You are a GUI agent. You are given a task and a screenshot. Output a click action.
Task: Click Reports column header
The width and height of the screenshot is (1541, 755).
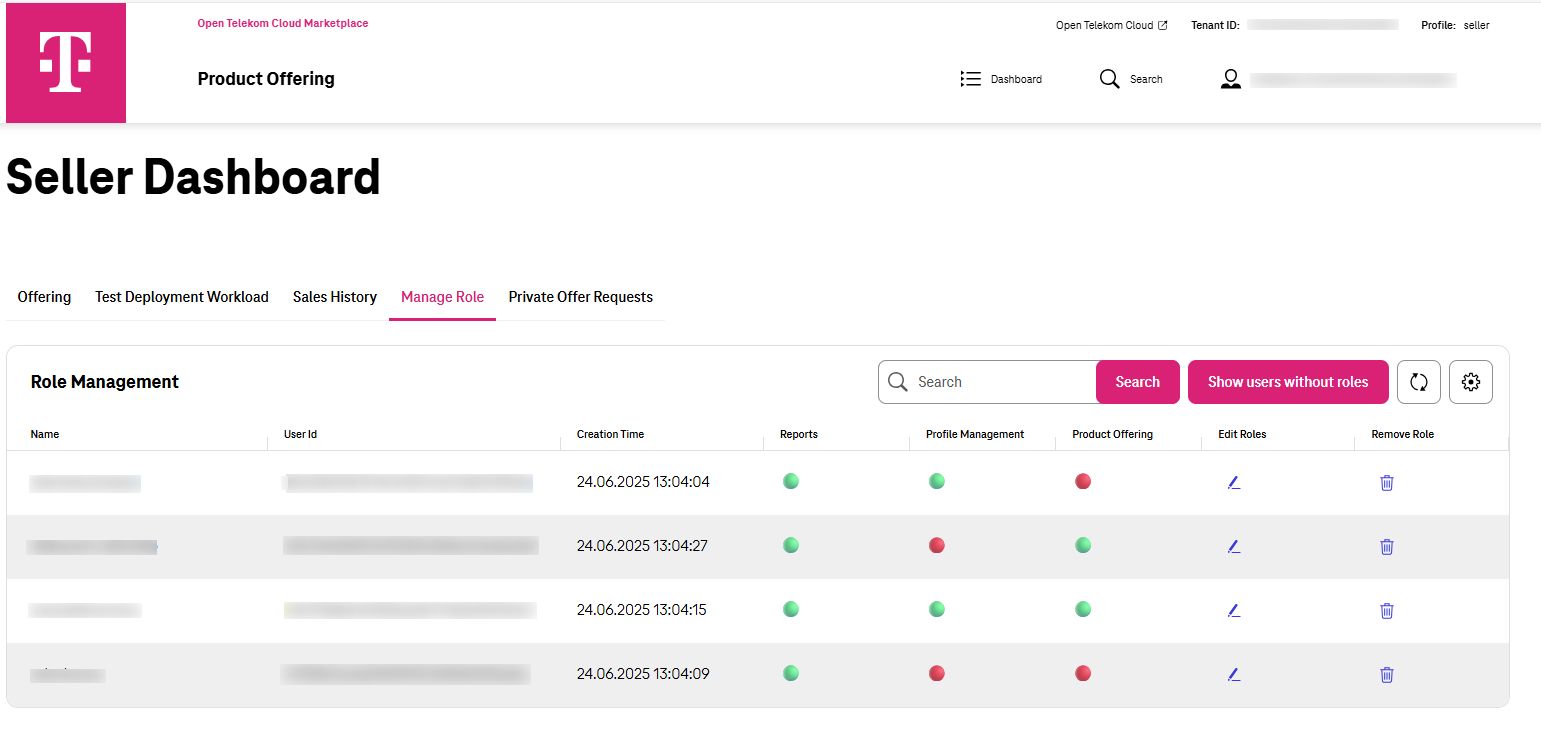coord(799,434)
